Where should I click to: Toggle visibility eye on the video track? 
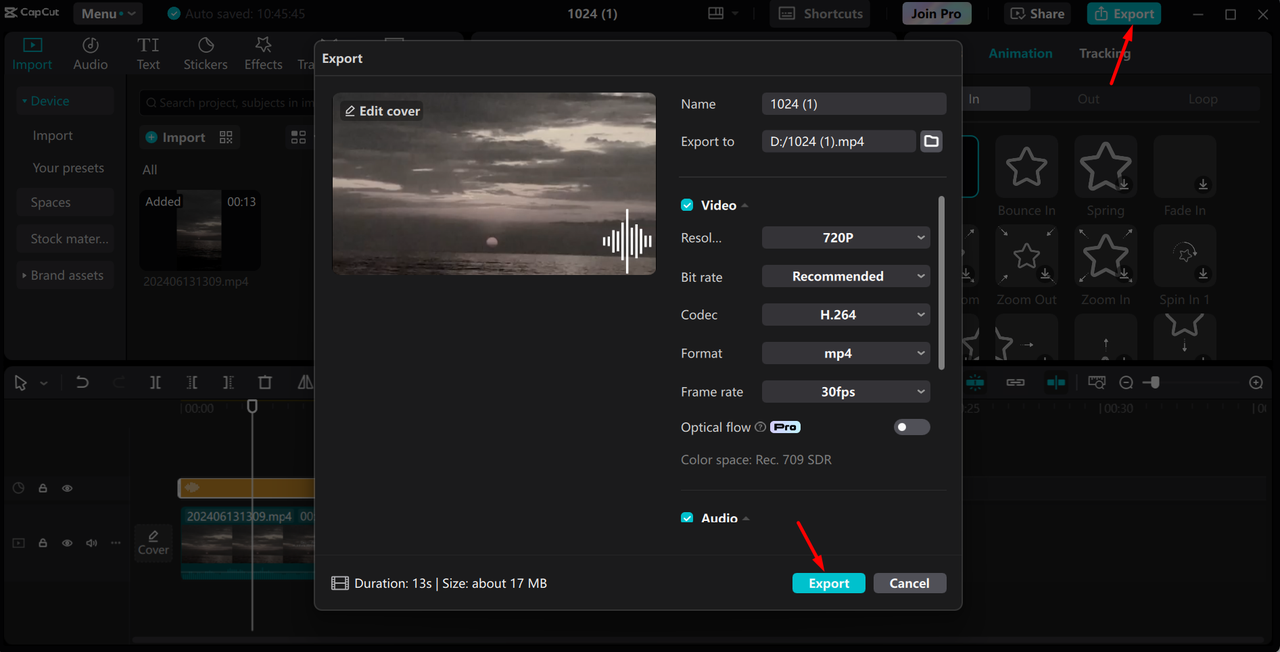point(67,543)
